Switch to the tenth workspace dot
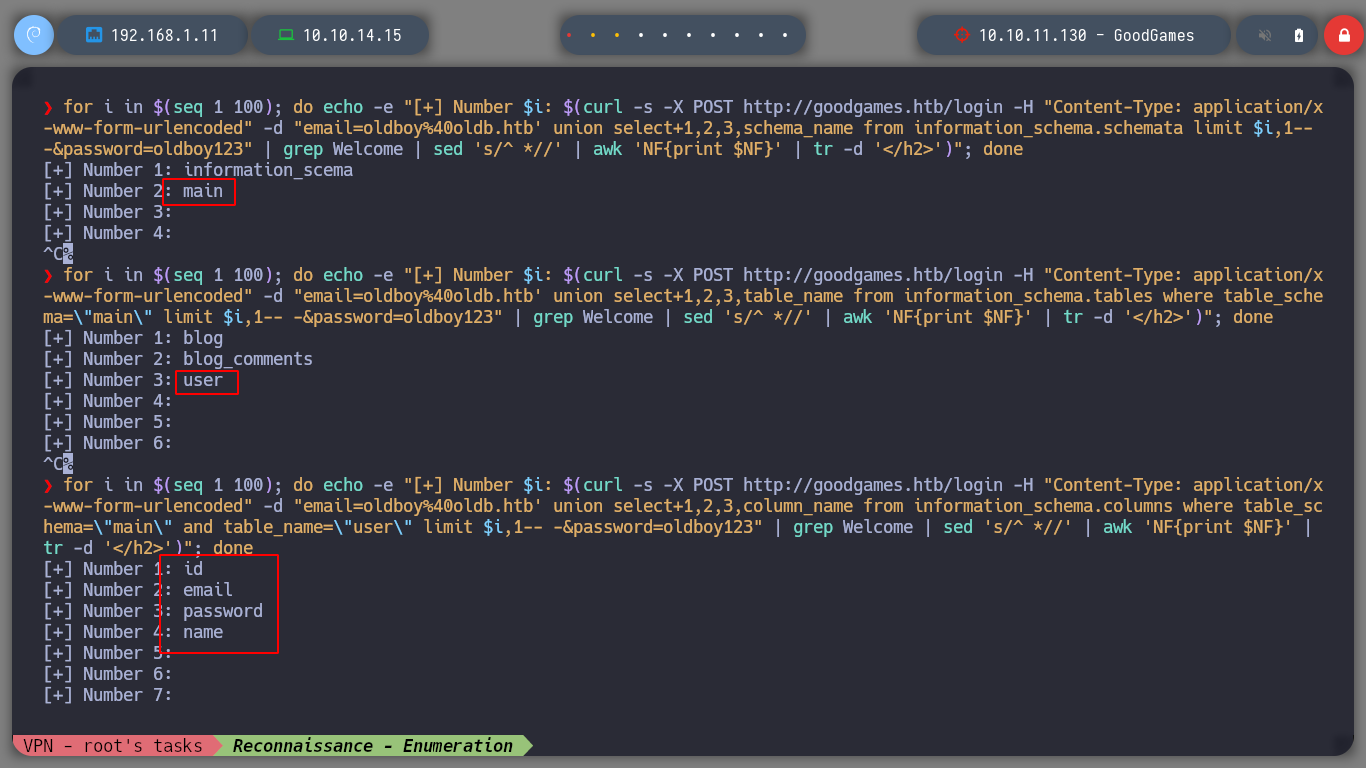The width and height of the screenshot is (1366, 768). (x=785, y=35)
